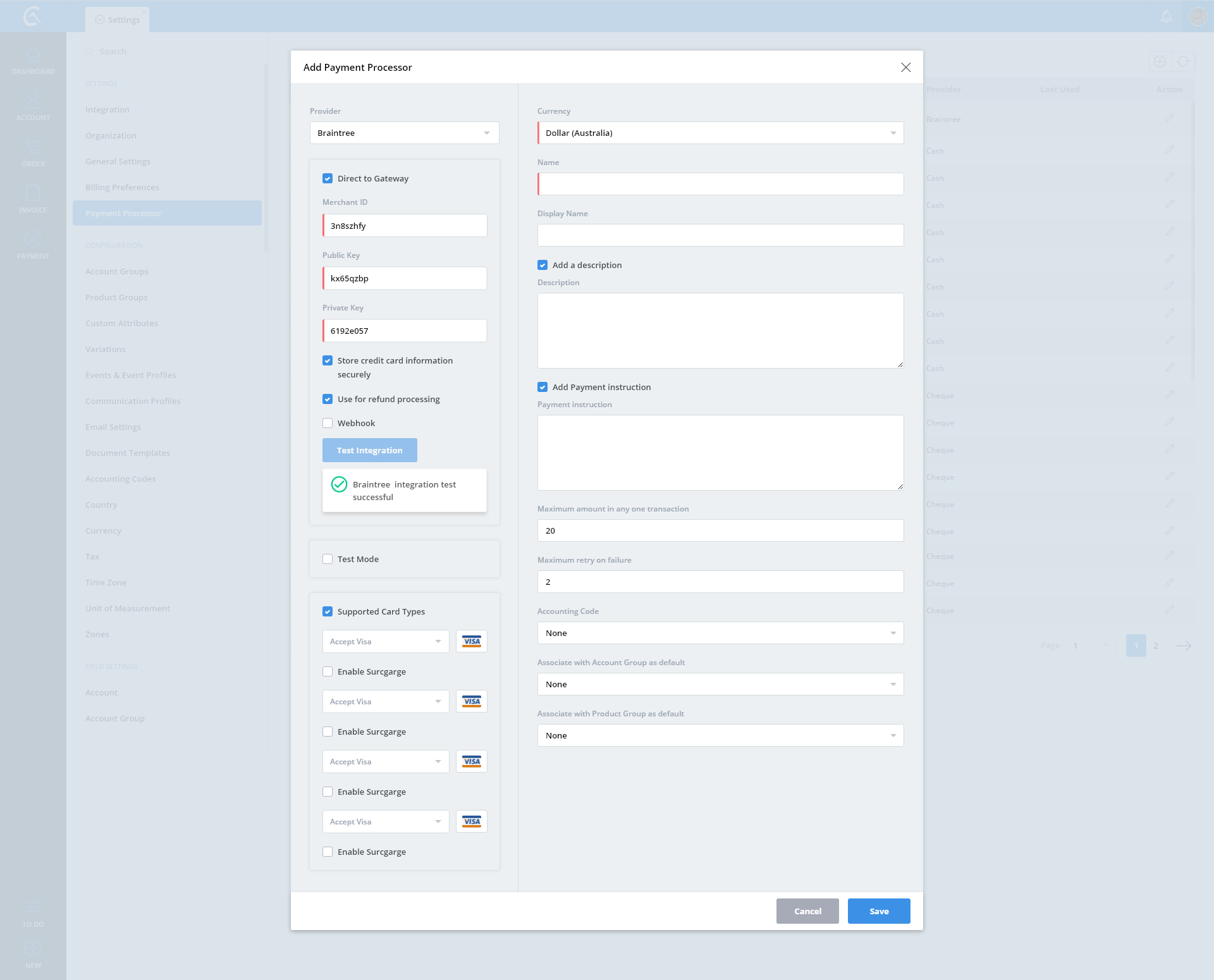Screen dimensions: 1214x980
Task: Open the Currency dropdown
Action: tap(720, 133)
